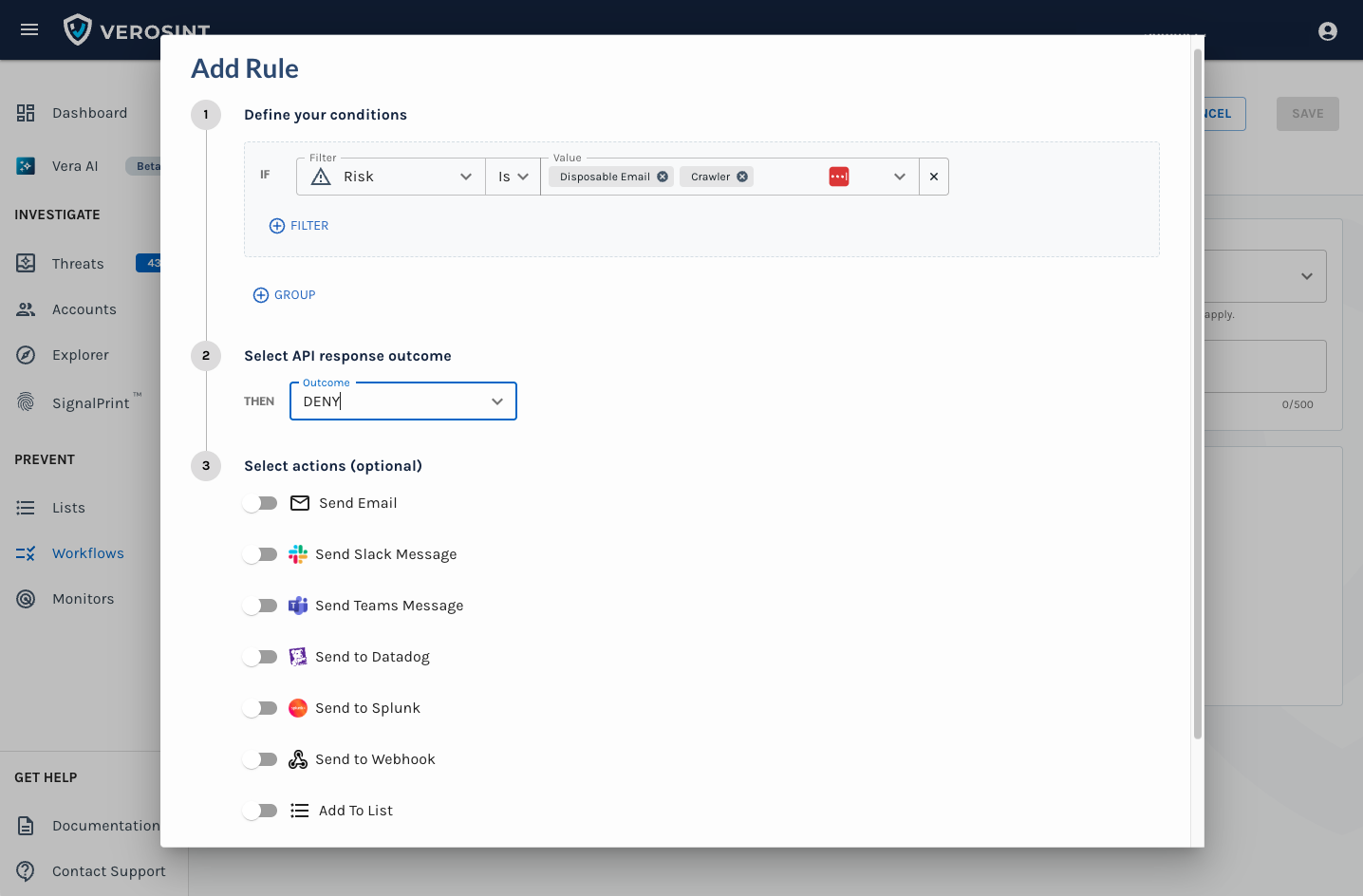The image size is (1363, 896).
Task: Click the Slack logo icon
Action: pos(298,554)
